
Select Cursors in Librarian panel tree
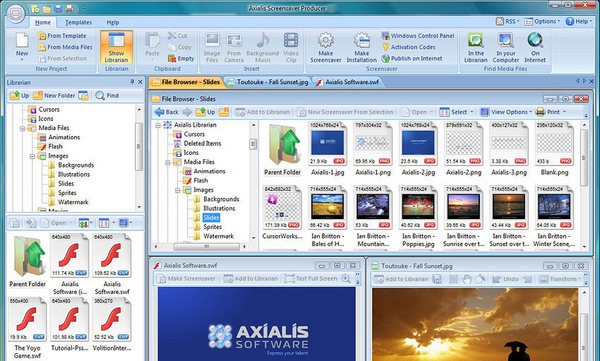(x=49, y=109)
